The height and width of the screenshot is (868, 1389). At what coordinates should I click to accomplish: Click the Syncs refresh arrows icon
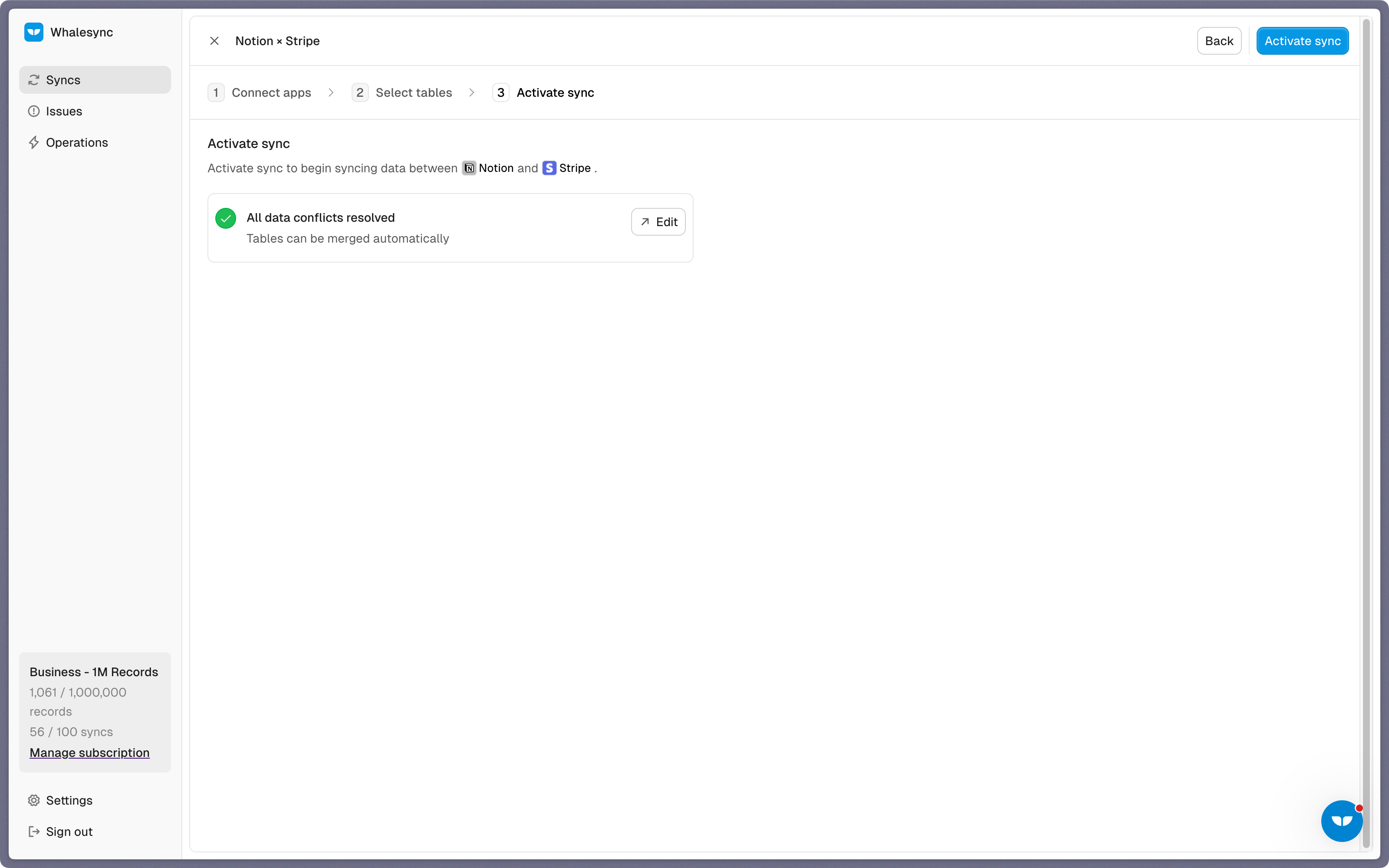coord(34,80)
